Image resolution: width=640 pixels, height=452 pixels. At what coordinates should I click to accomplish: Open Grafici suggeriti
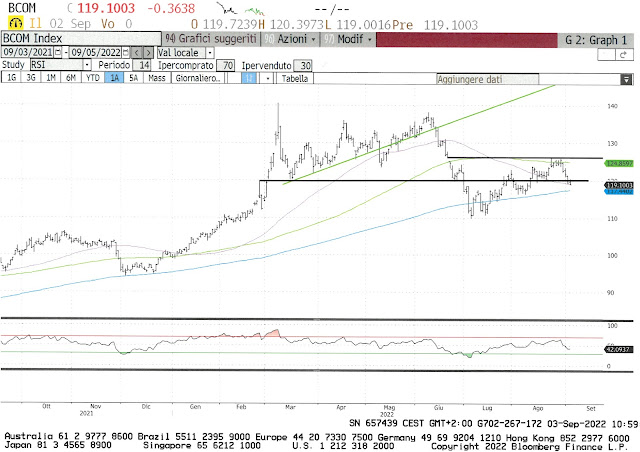pyautogui.click(x=211, y=39)
